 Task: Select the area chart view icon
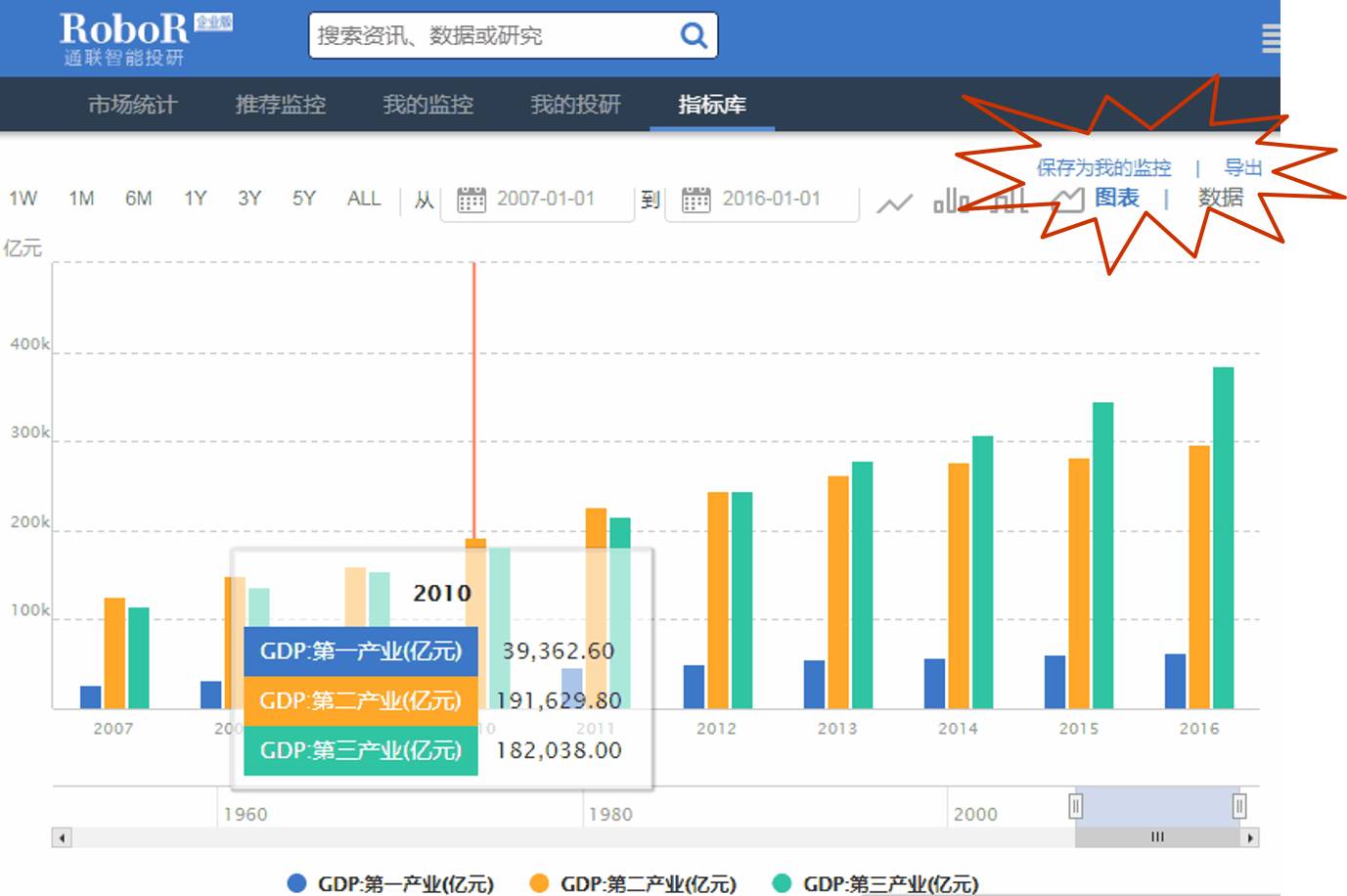pyautogui.click(x=1066, y=200)
